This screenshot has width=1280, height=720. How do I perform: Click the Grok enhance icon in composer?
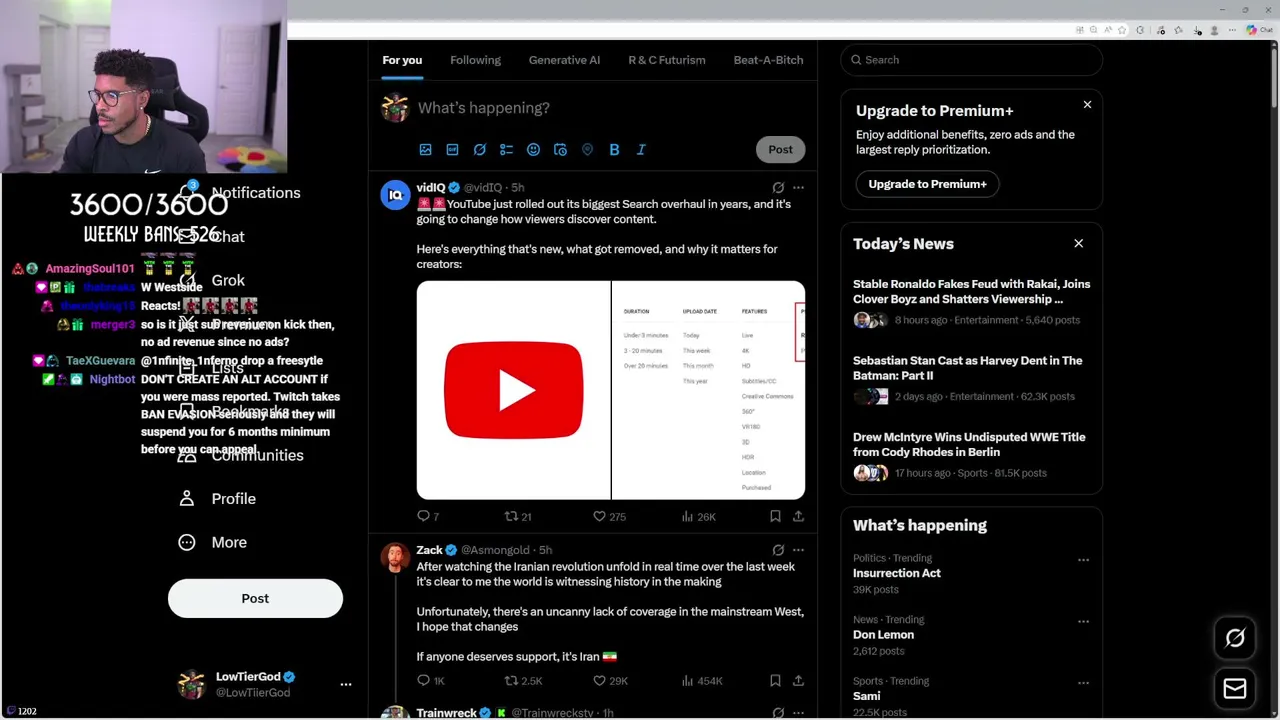pyautogui.click(x=479, y=149)
